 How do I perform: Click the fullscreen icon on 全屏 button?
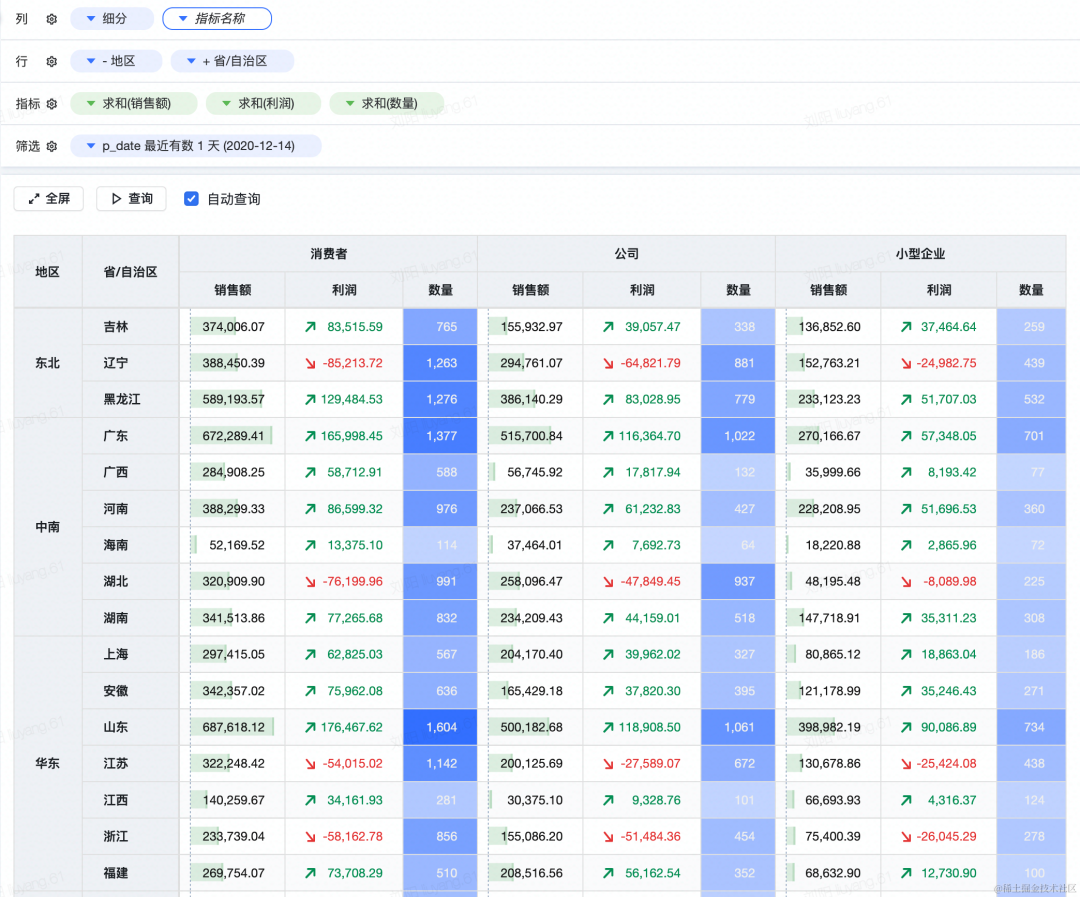point(33,198)
